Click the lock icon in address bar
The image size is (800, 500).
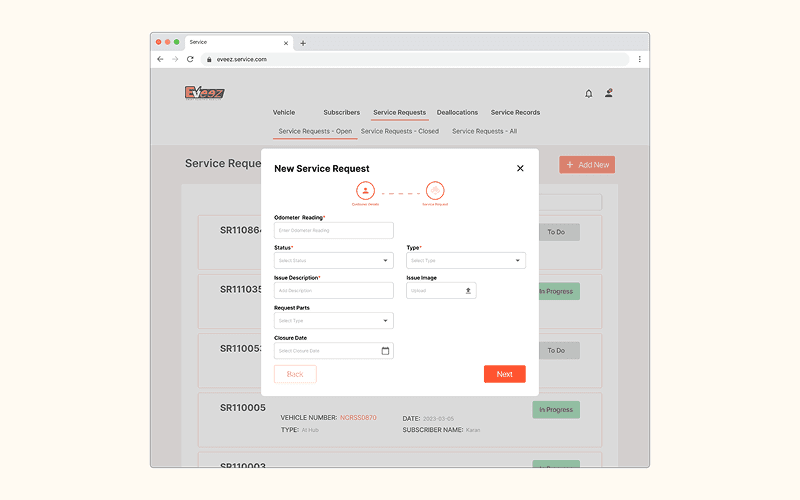[x=209, y=60]
